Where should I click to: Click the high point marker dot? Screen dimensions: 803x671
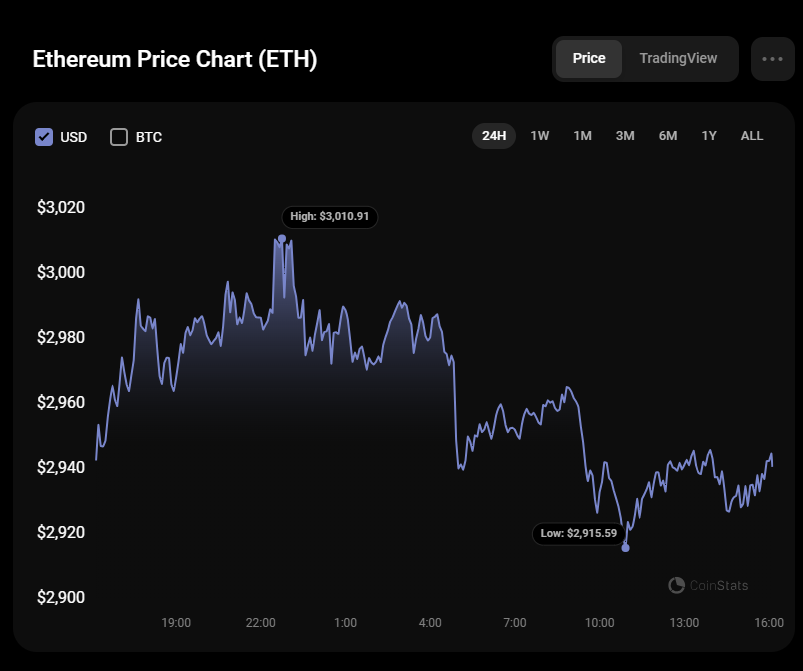(282, 239)
